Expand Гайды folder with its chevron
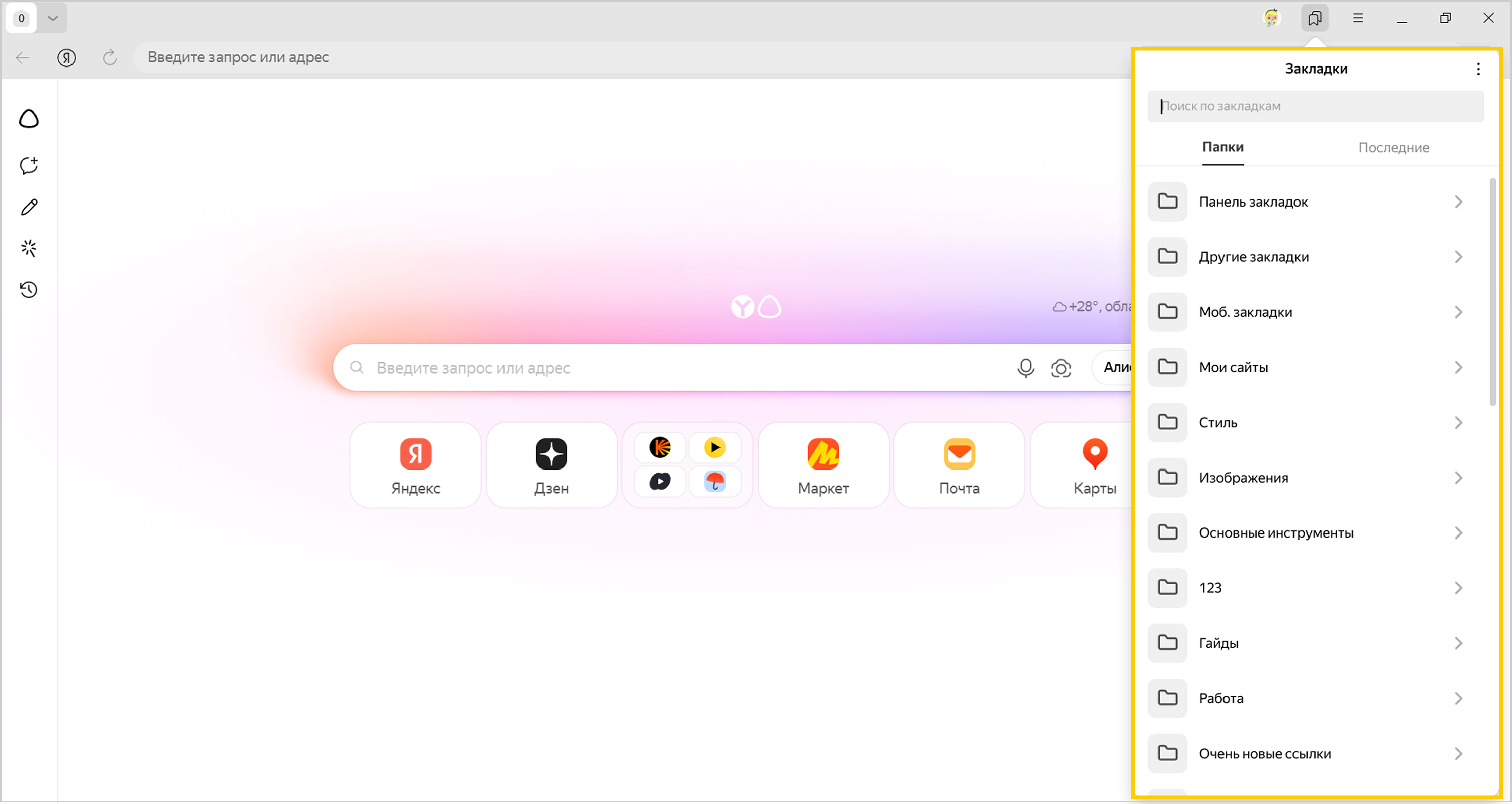 1459,644
